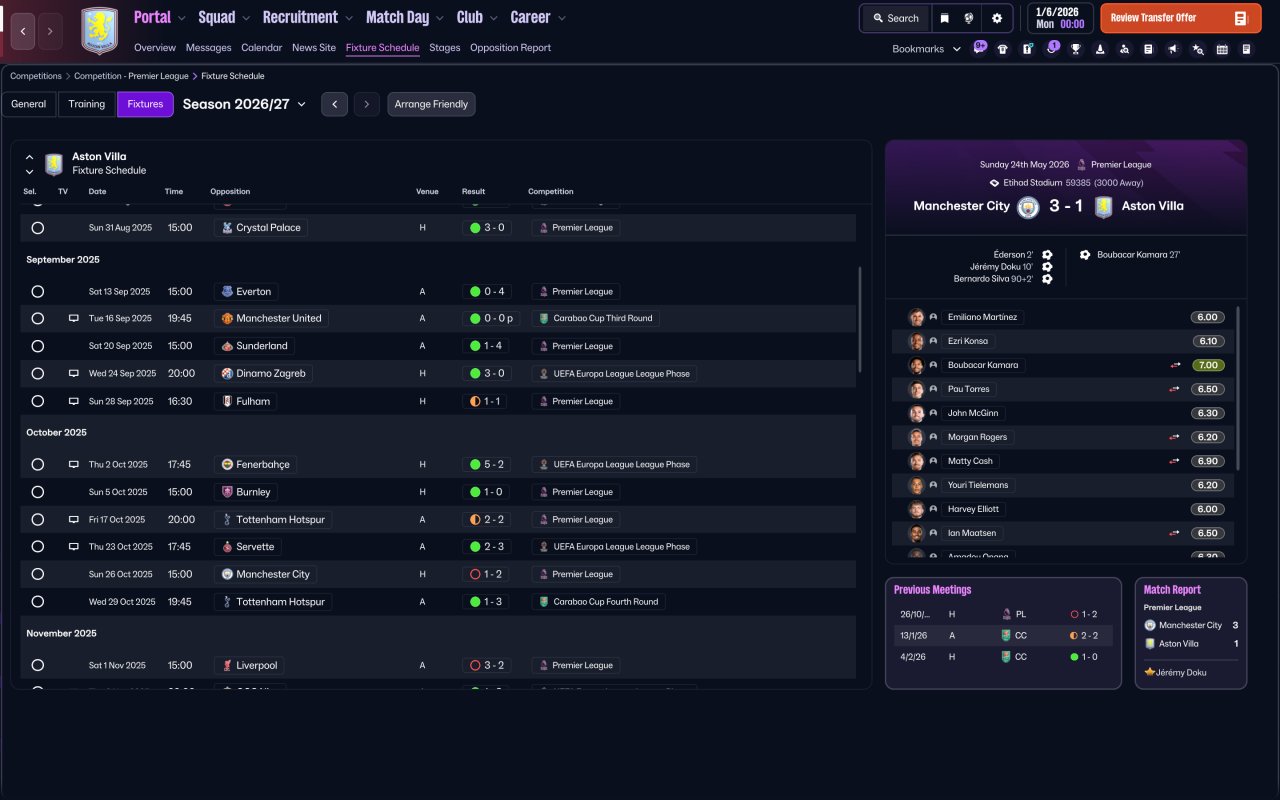The width and height of the screenshot is (1280, 800).
Task: Select the Fulham fixture radio button
Action: [x=38, y=401]
